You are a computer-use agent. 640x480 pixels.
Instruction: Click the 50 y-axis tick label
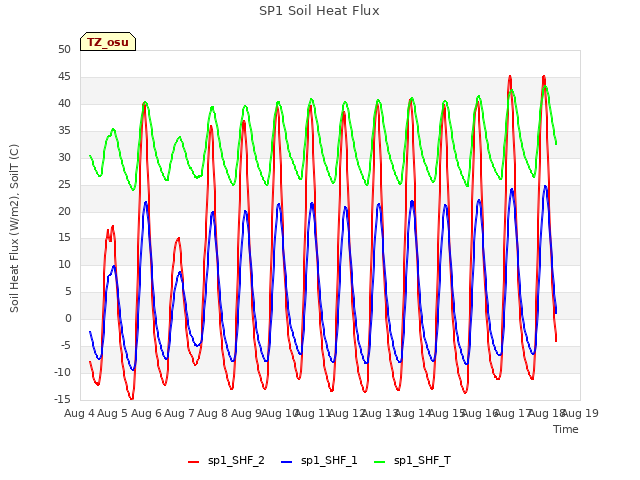(64, 50)
